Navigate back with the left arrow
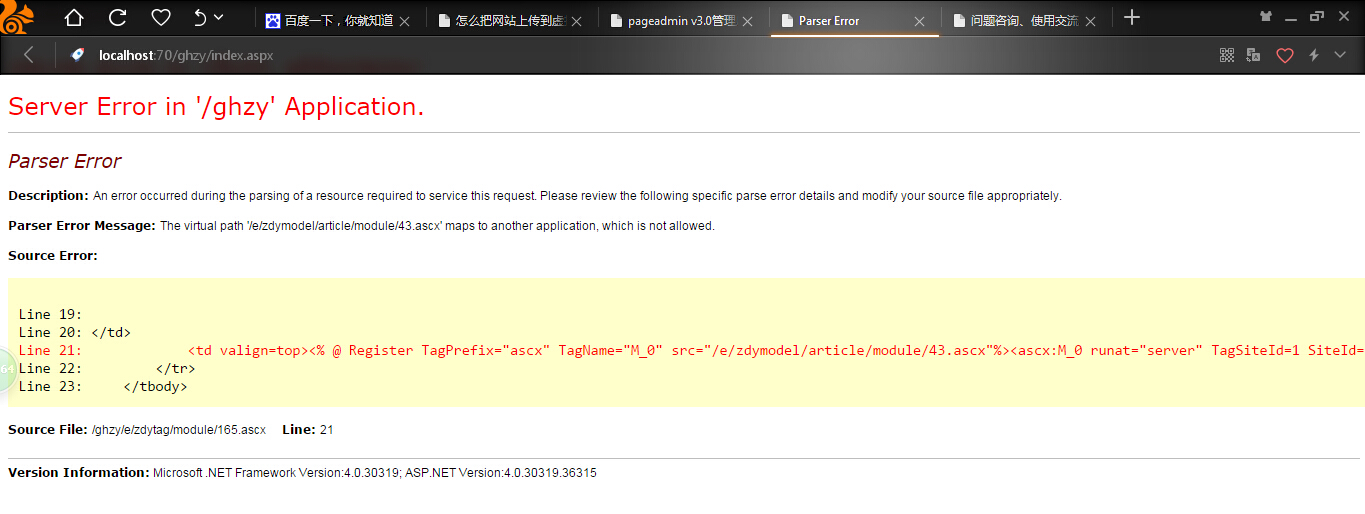The image size is (1365, 514). 29,55
